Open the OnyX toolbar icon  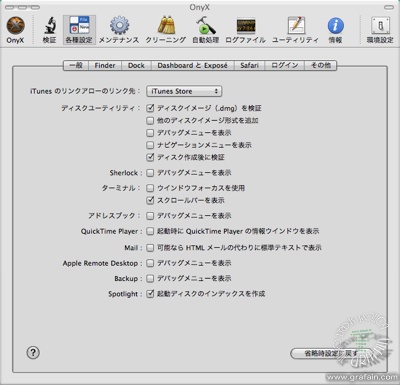point(15,30)
